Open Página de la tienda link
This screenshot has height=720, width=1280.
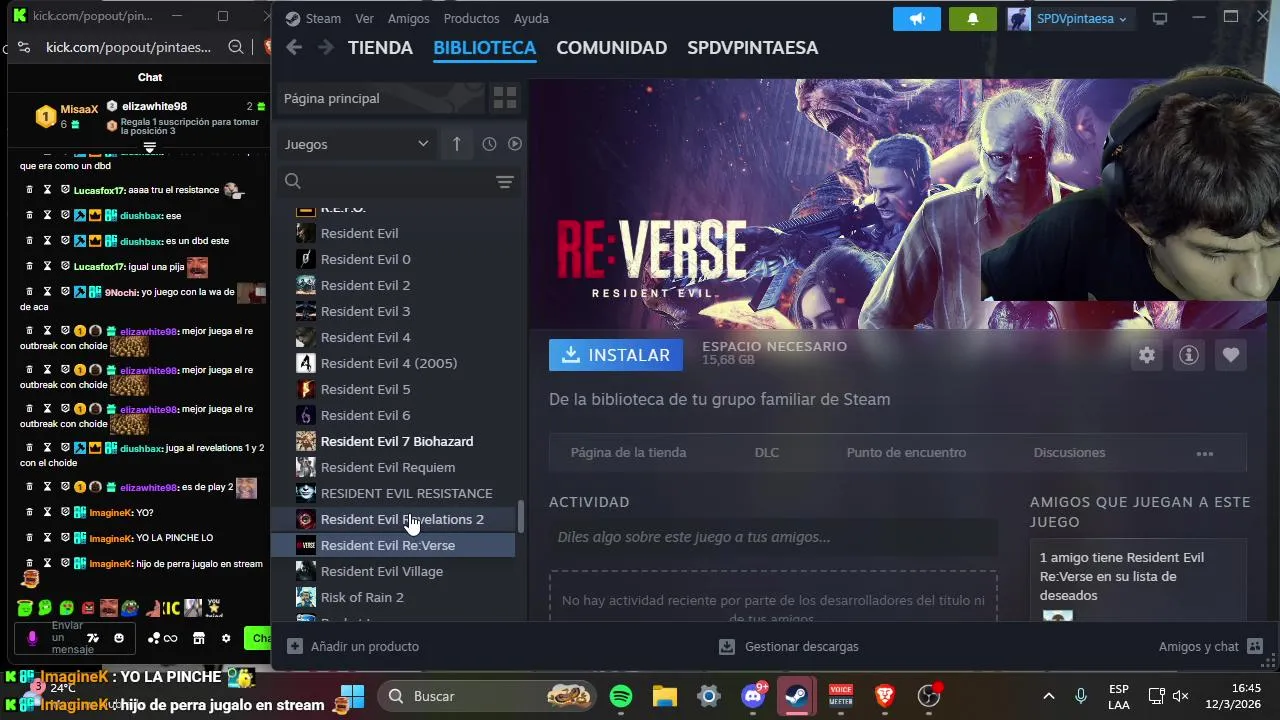628,453
